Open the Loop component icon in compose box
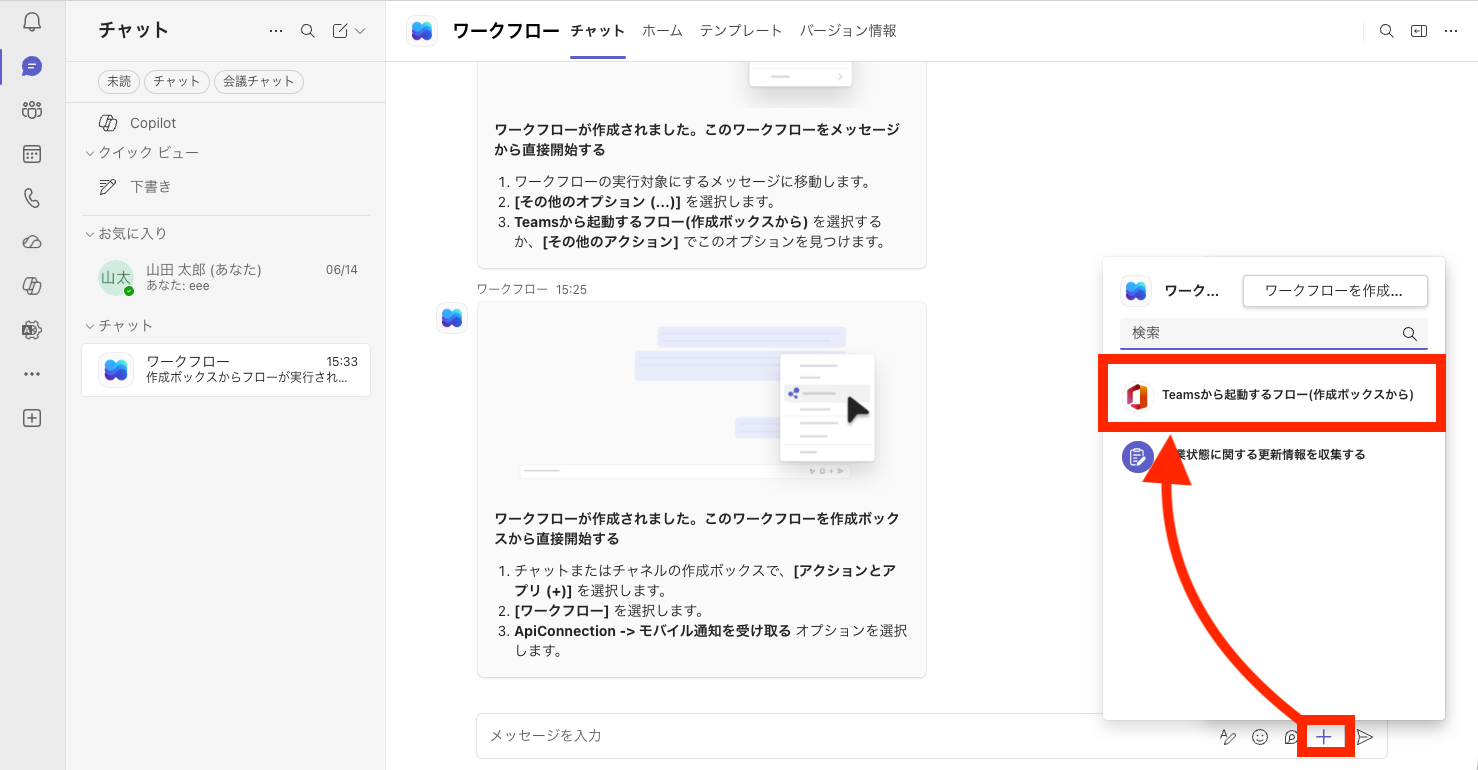Screen dimensions: 1478x770 coord(1292,737)
